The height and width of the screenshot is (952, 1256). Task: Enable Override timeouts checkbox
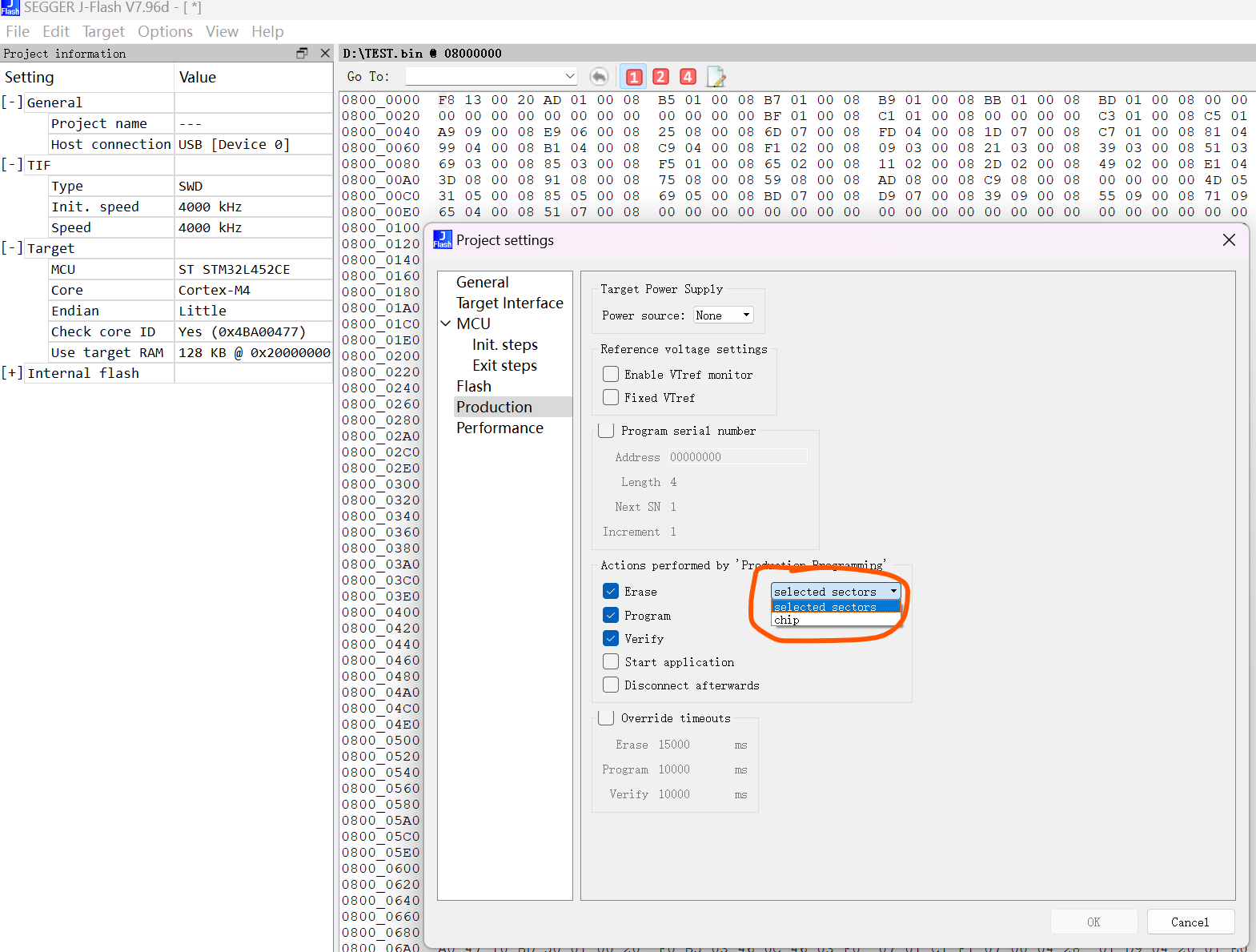(x=606, y=717)
